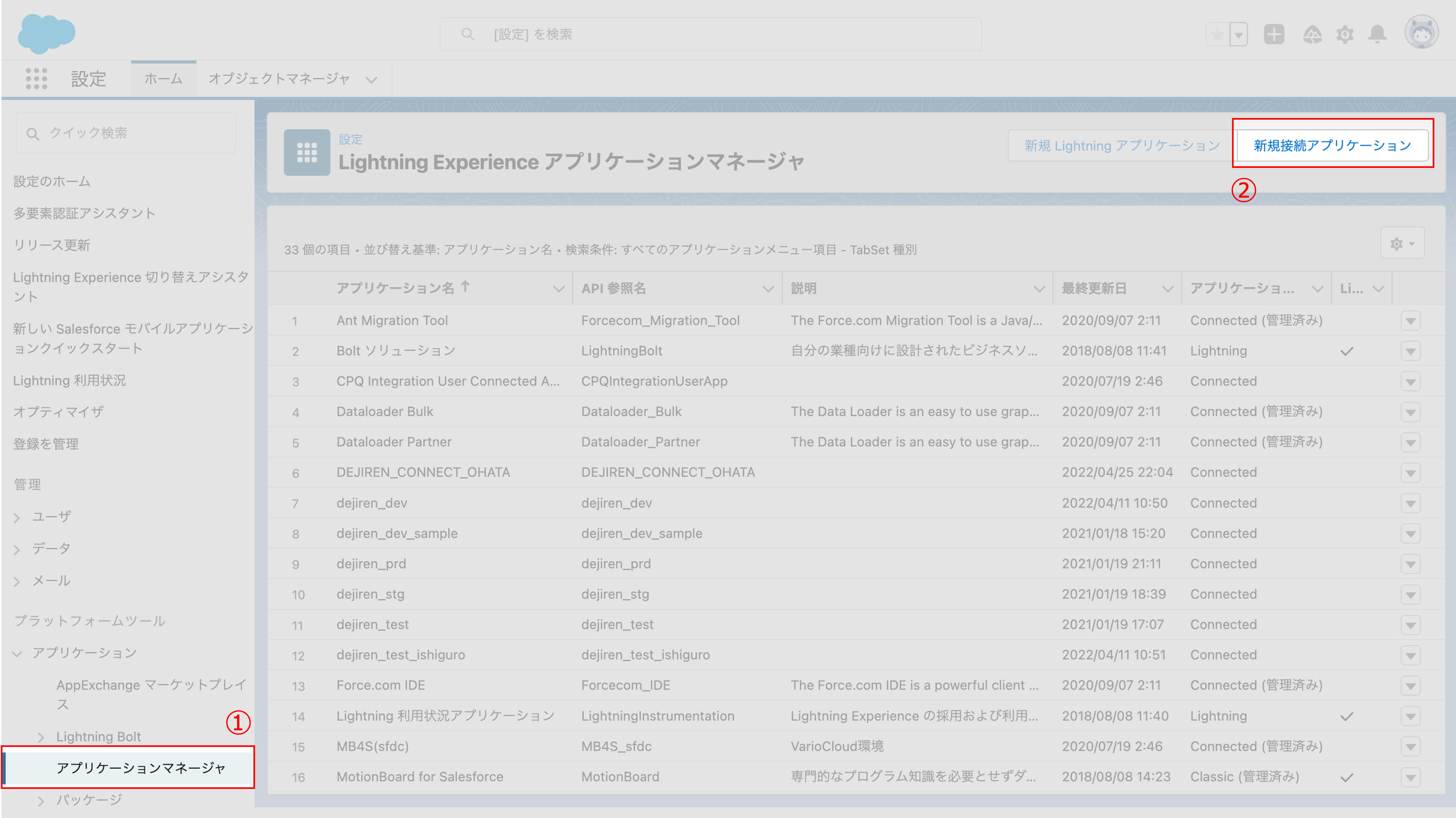Expand the Lightning Bolt sidebar node
Screen dimensions: 1456x818
(41, 737)
